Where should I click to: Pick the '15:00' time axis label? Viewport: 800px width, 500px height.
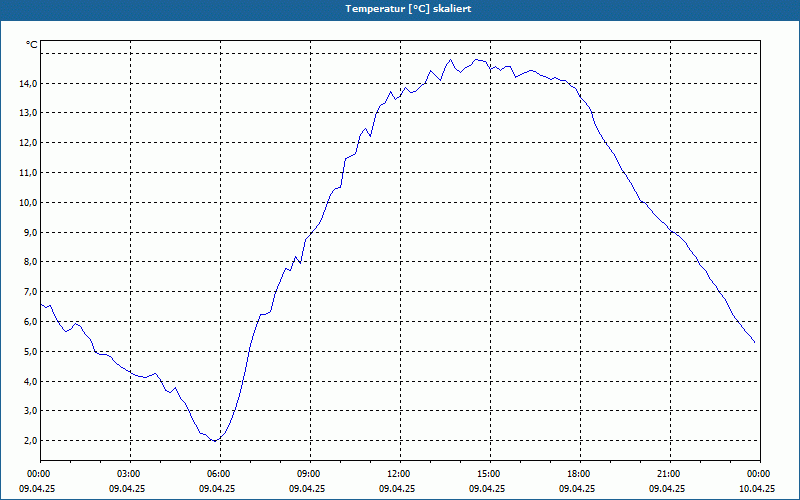click(488, 474)
